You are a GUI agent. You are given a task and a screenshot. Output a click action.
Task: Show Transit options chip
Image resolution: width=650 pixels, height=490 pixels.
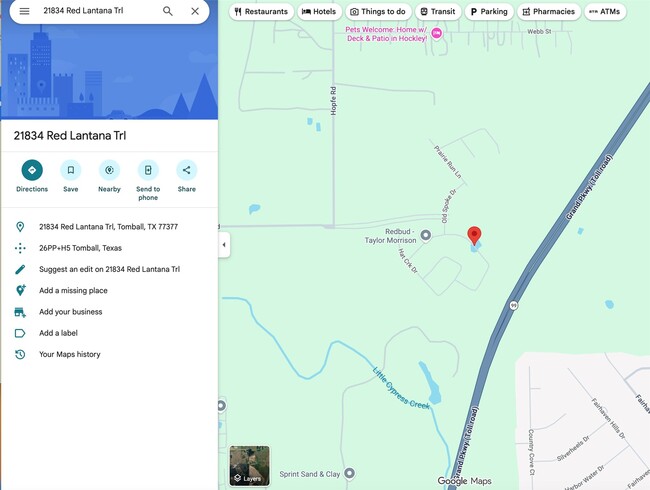(438, 12)
